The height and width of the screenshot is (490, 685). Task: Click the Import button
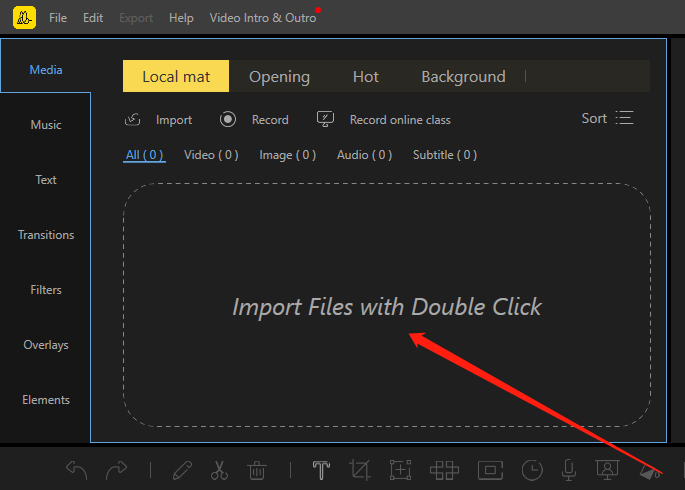[x=159, y=120]
